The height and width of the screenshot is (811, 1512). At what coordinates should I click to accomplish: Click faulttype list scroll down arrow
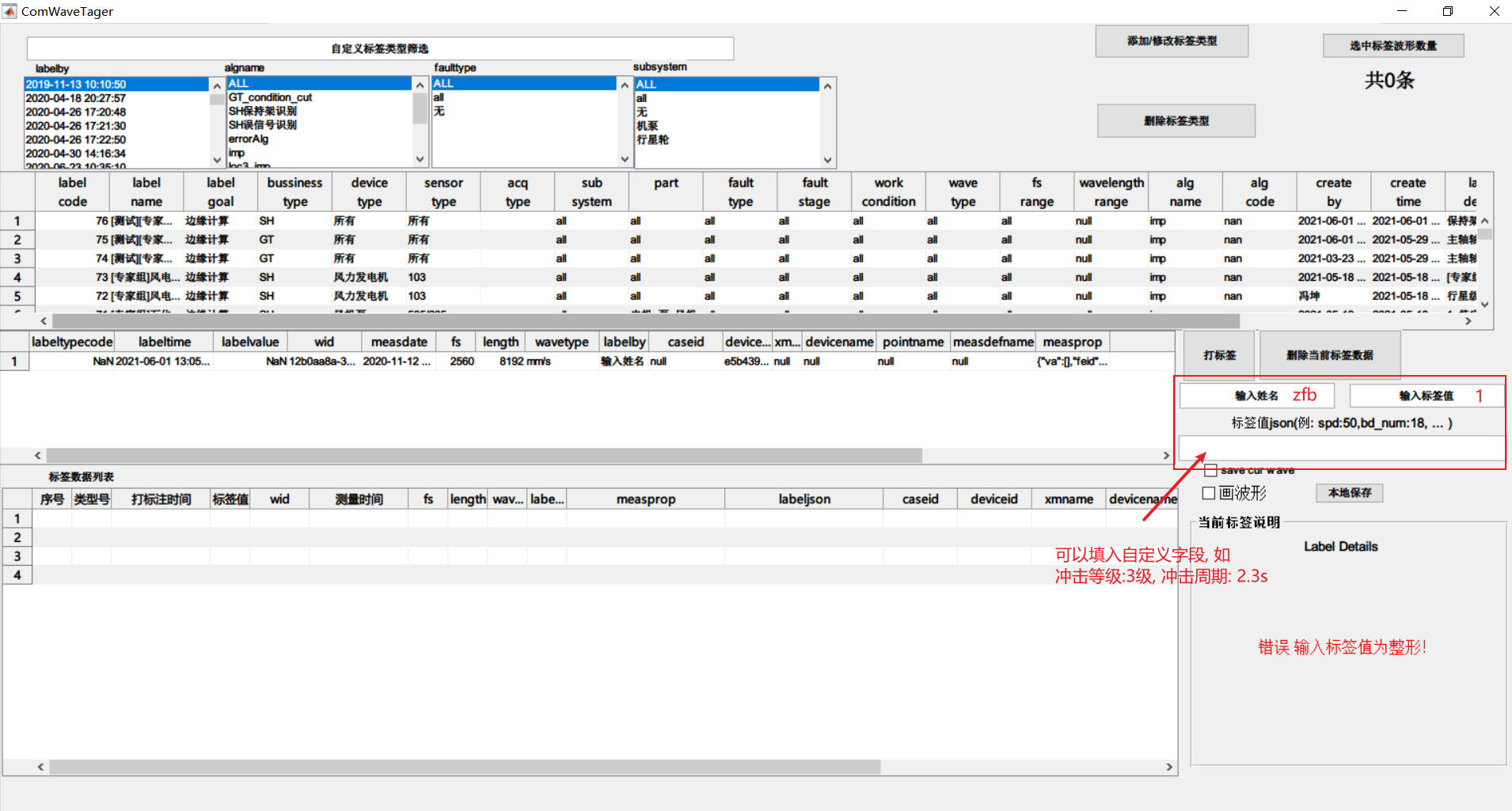pos(625,159)
